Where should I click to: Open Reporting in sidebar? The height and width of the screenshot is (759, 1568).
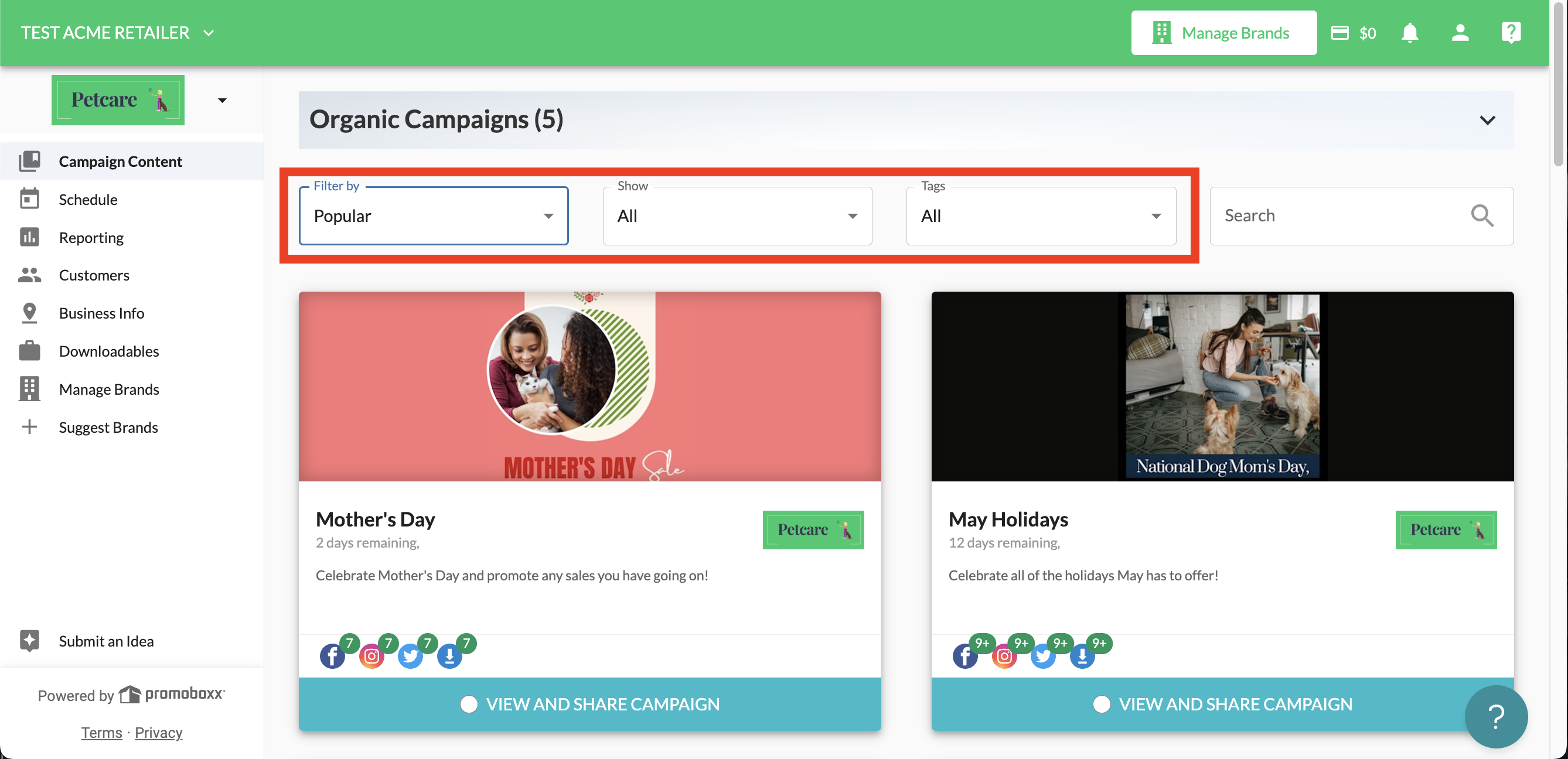(131, 238)
